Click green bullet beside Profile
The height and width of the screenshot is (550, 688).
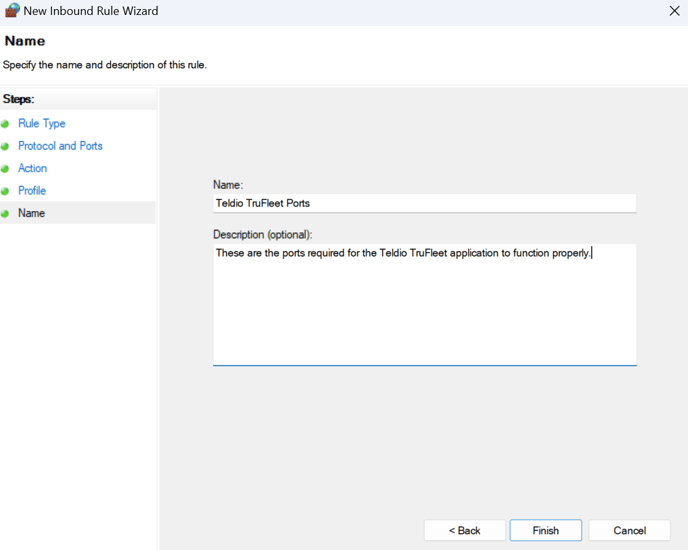pyautogui.click(x=5, y=191)
